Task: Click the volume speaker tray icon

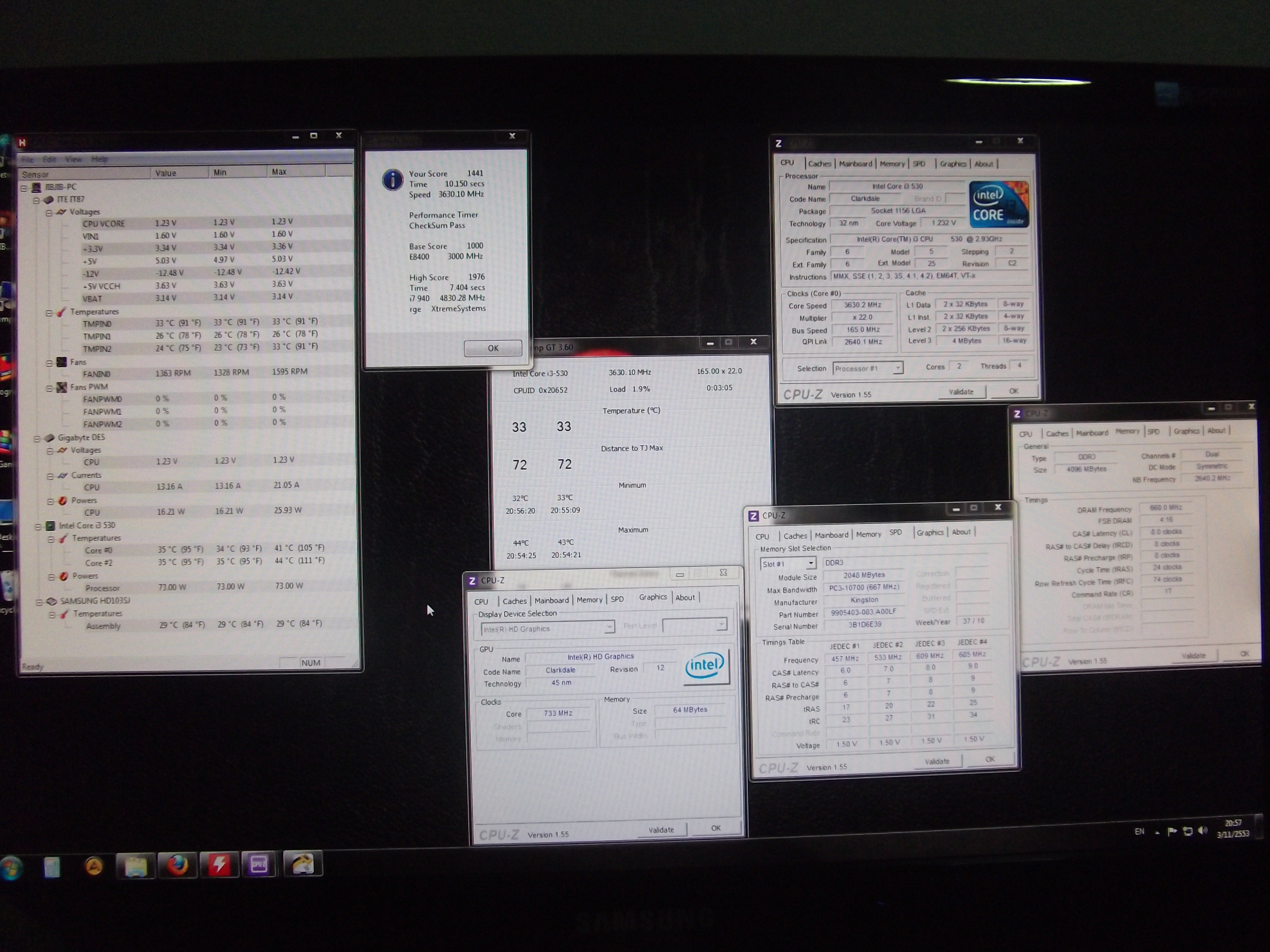Action: [1203, 831]
